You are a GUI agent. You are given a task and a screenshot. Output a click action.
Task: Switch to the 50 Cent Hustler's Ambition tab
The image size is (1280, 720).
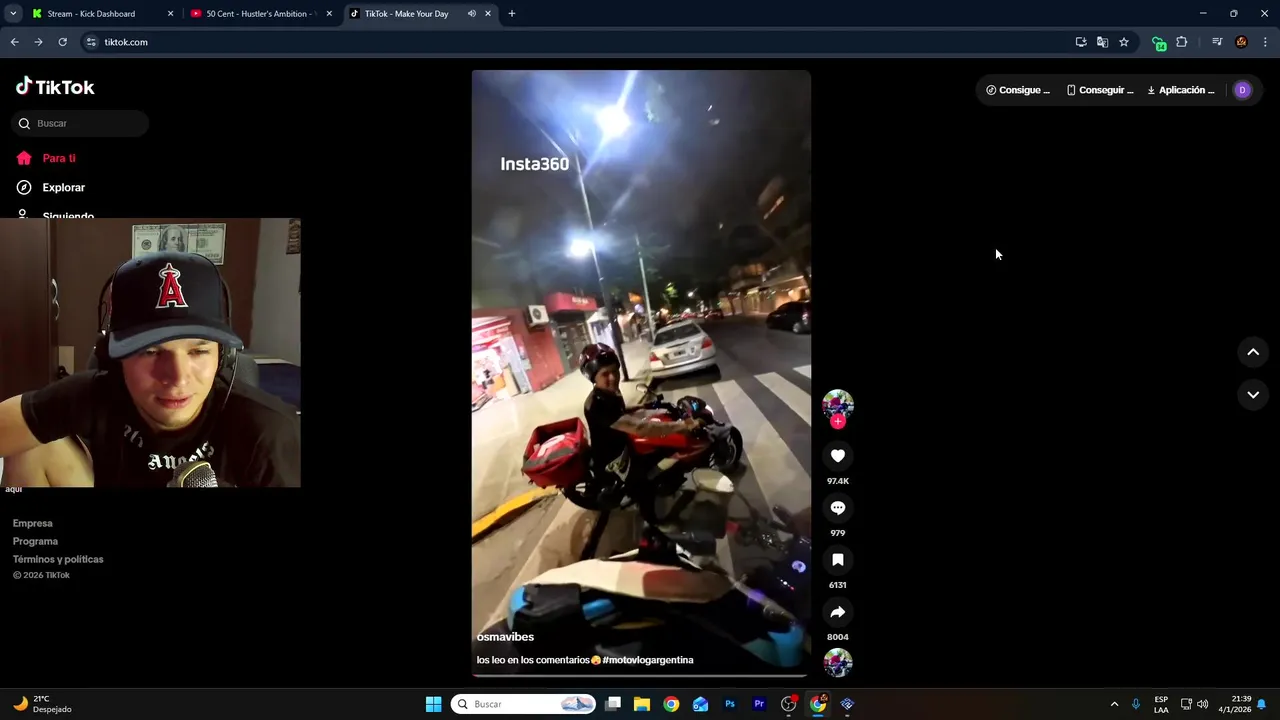pos(259,14)
